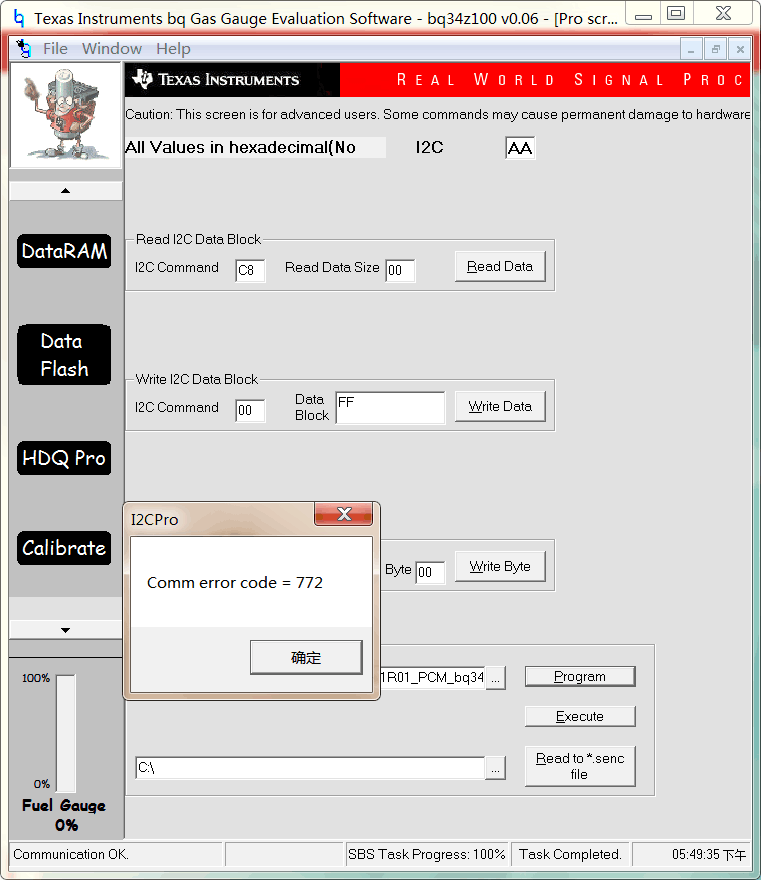Minimize the main application window
This screenshot has width=761, height=880.
(x=643, y=12)
